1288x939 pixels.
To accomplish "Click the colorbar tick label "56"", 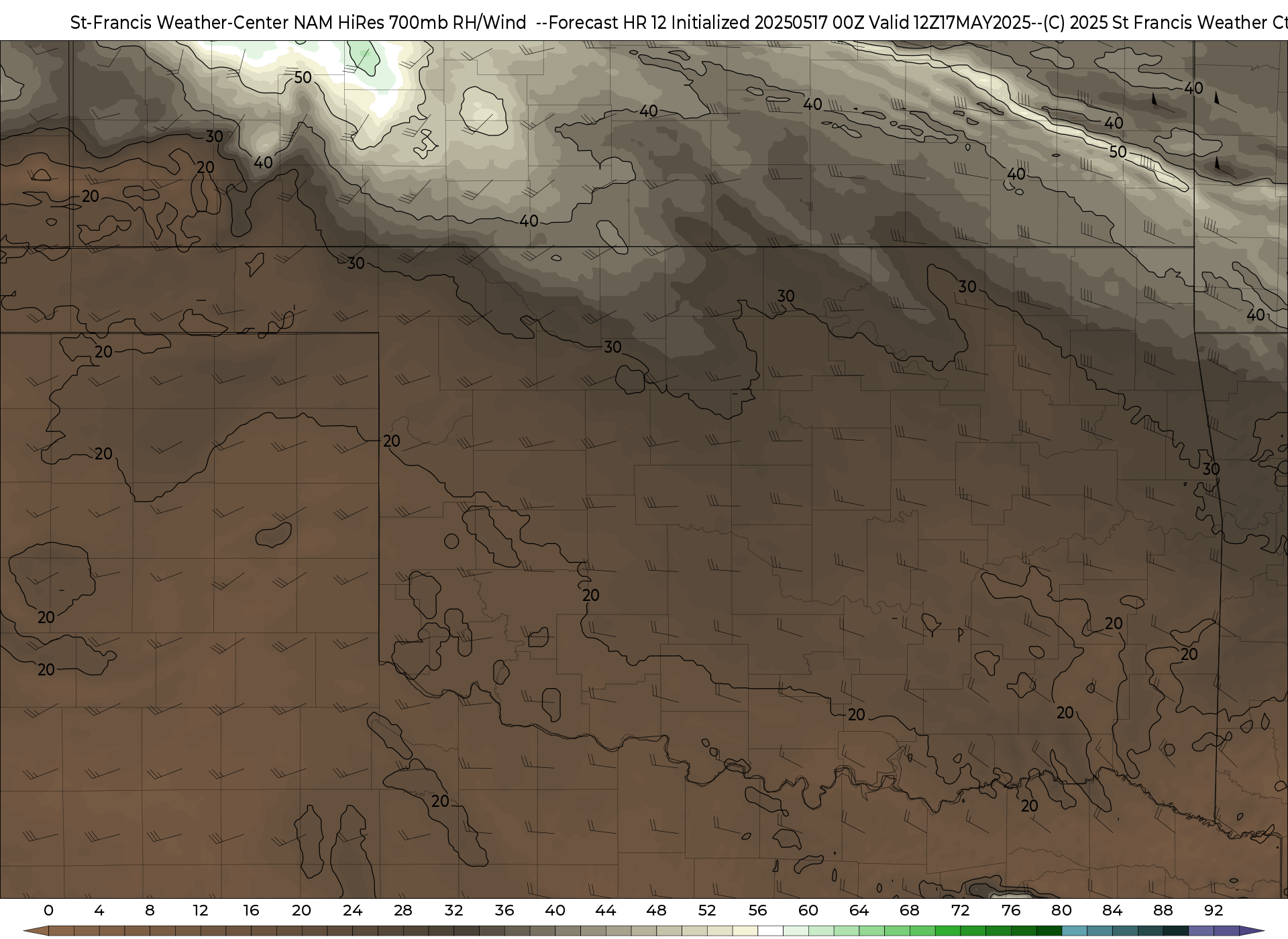I will point(757,910).
